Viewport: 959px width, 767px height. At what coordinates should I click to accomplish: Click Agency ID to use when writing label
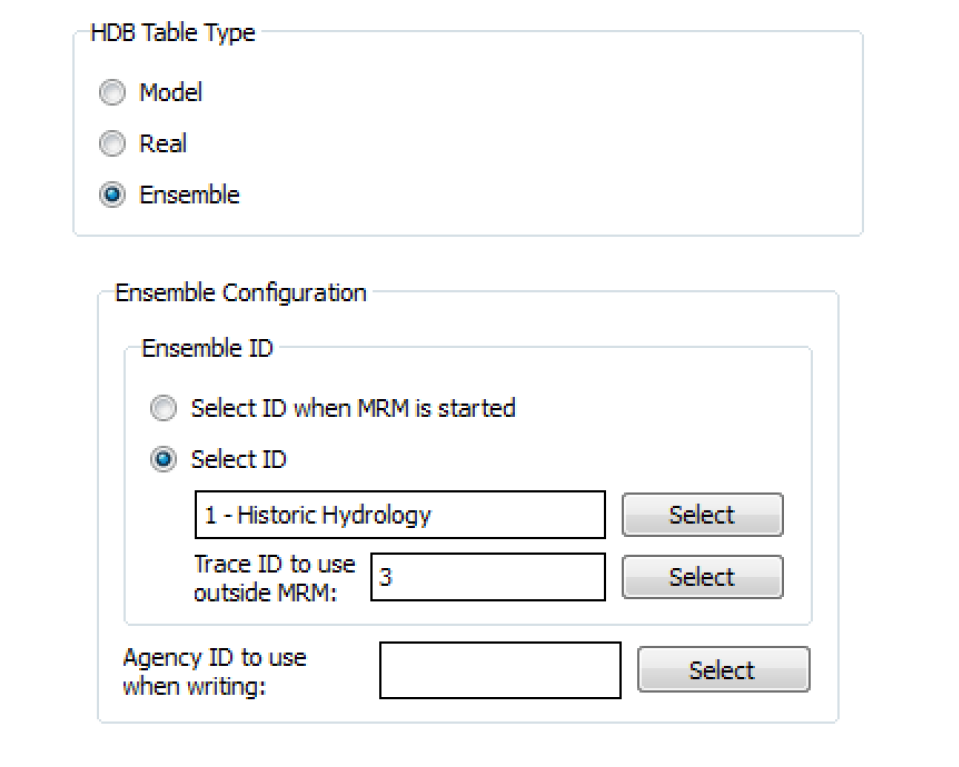pos(215,671)
